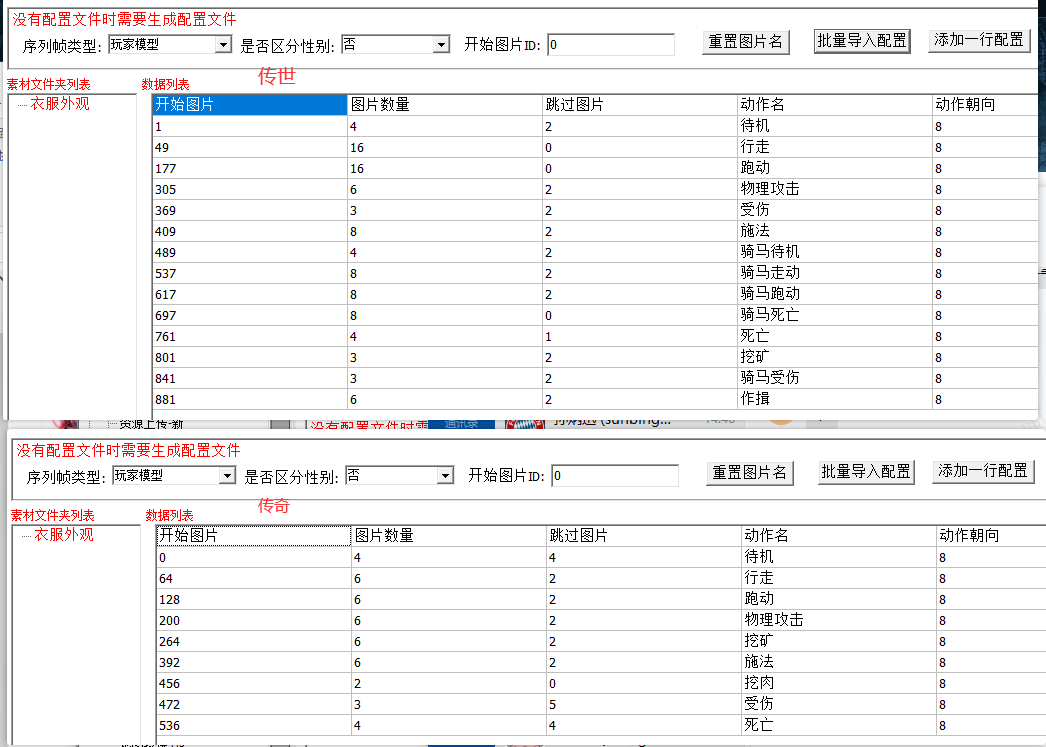Select the start image cell 536
Screen dimensions: 1046x747
pos(254,726)
